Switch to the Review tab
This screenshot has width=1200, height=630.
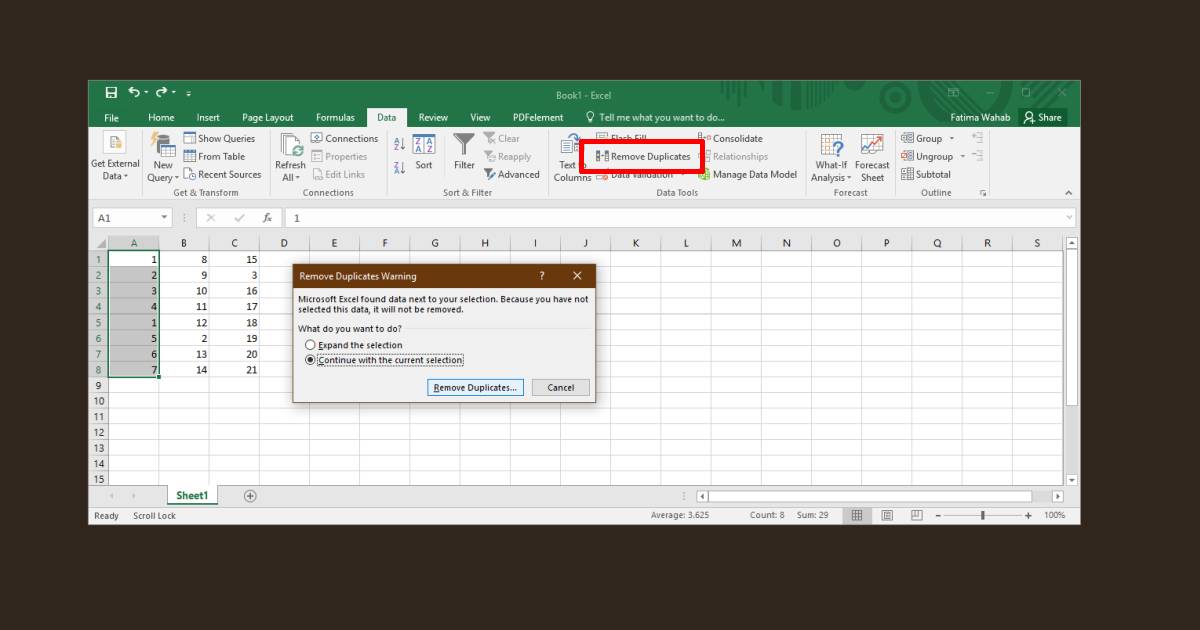click(433, 118)
